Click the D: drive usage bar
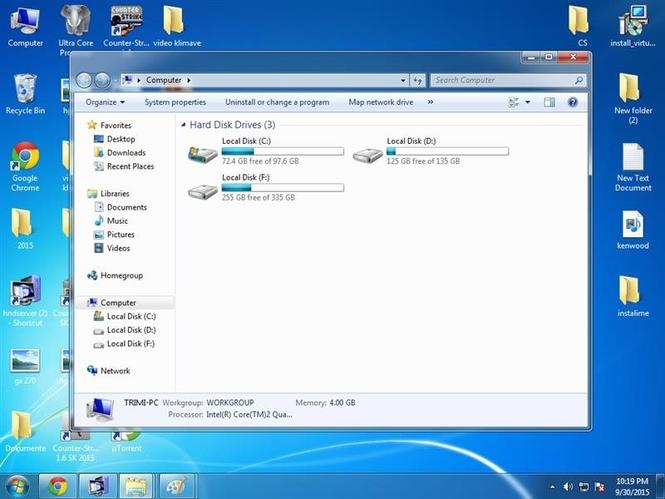The width and height of the screenshot is (665, 499). pos(447,151)
